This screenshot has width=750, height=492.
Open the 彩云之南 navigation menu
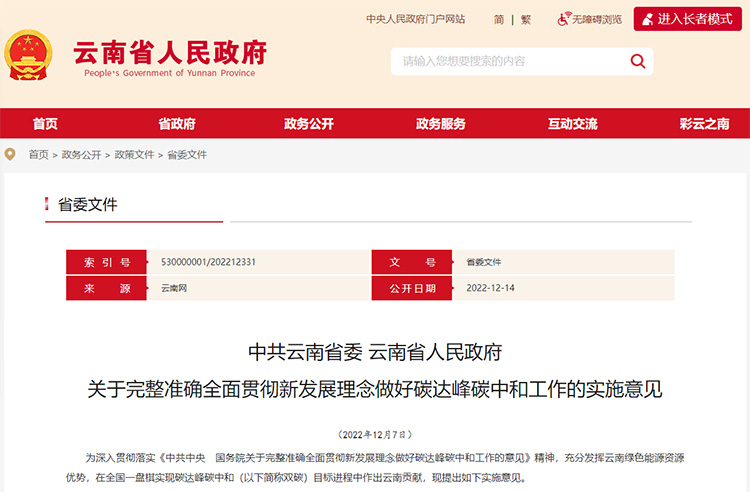coord(704,124)
